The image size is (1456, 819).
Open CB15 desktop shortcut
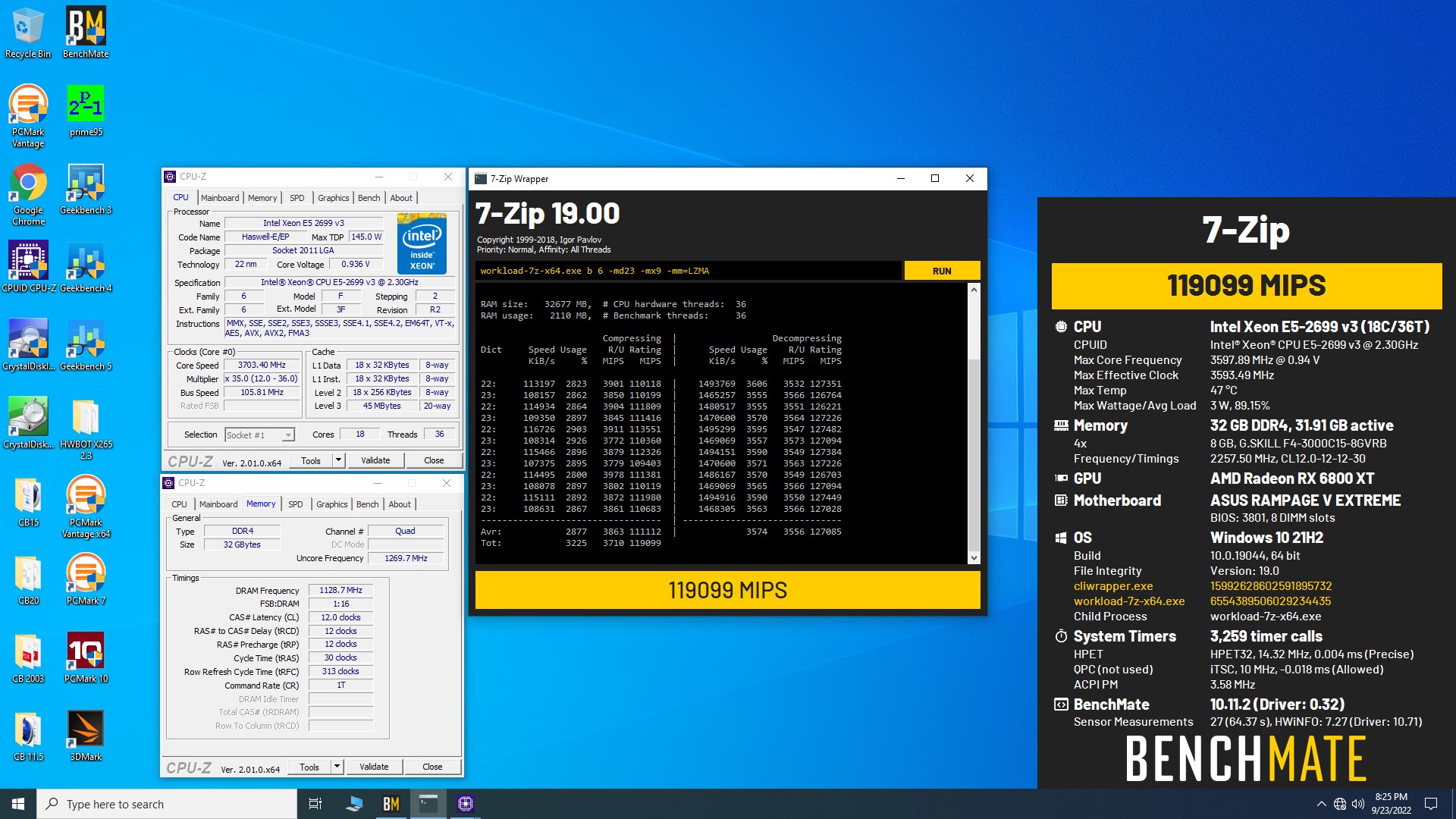28,501
